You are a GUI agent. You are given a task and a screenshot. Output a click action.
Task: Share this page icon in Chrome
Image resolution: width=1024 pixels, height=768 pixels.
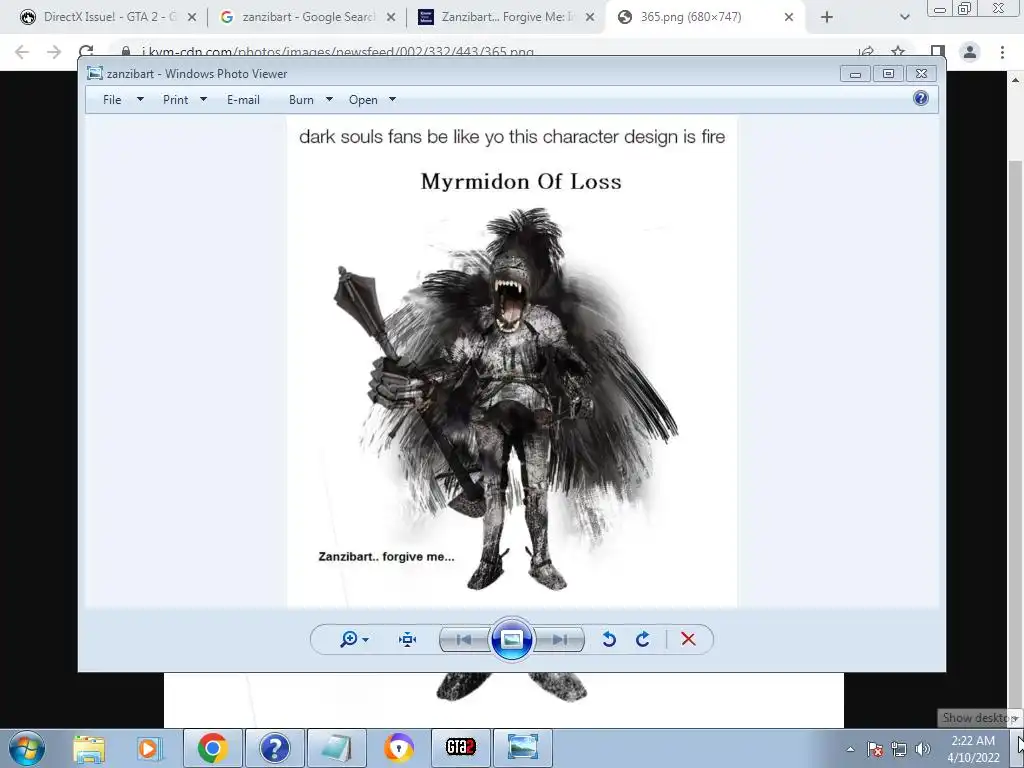coord(866,52)
